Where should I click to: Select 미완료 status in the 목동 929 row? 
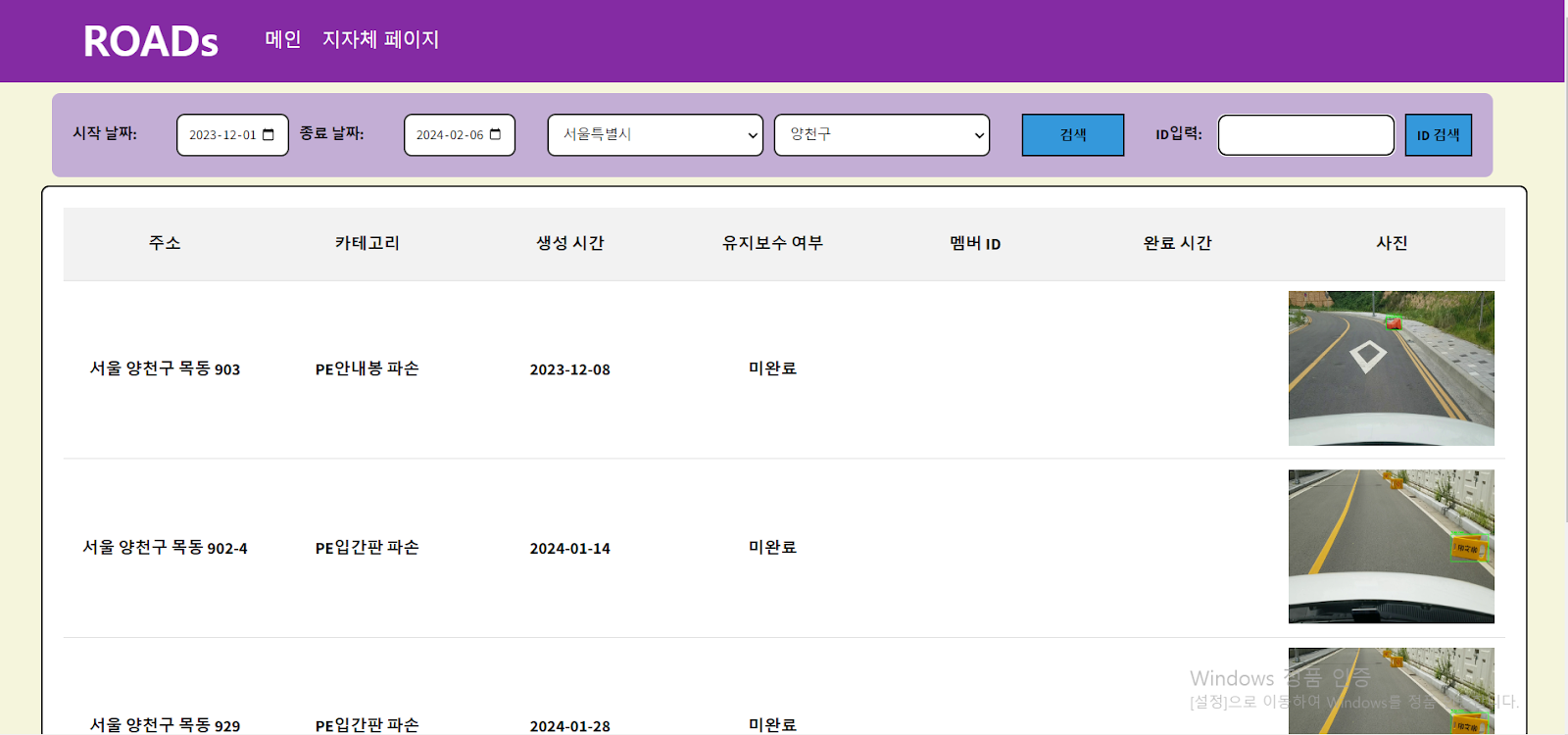pyautogui.click(x=773, y=725)
